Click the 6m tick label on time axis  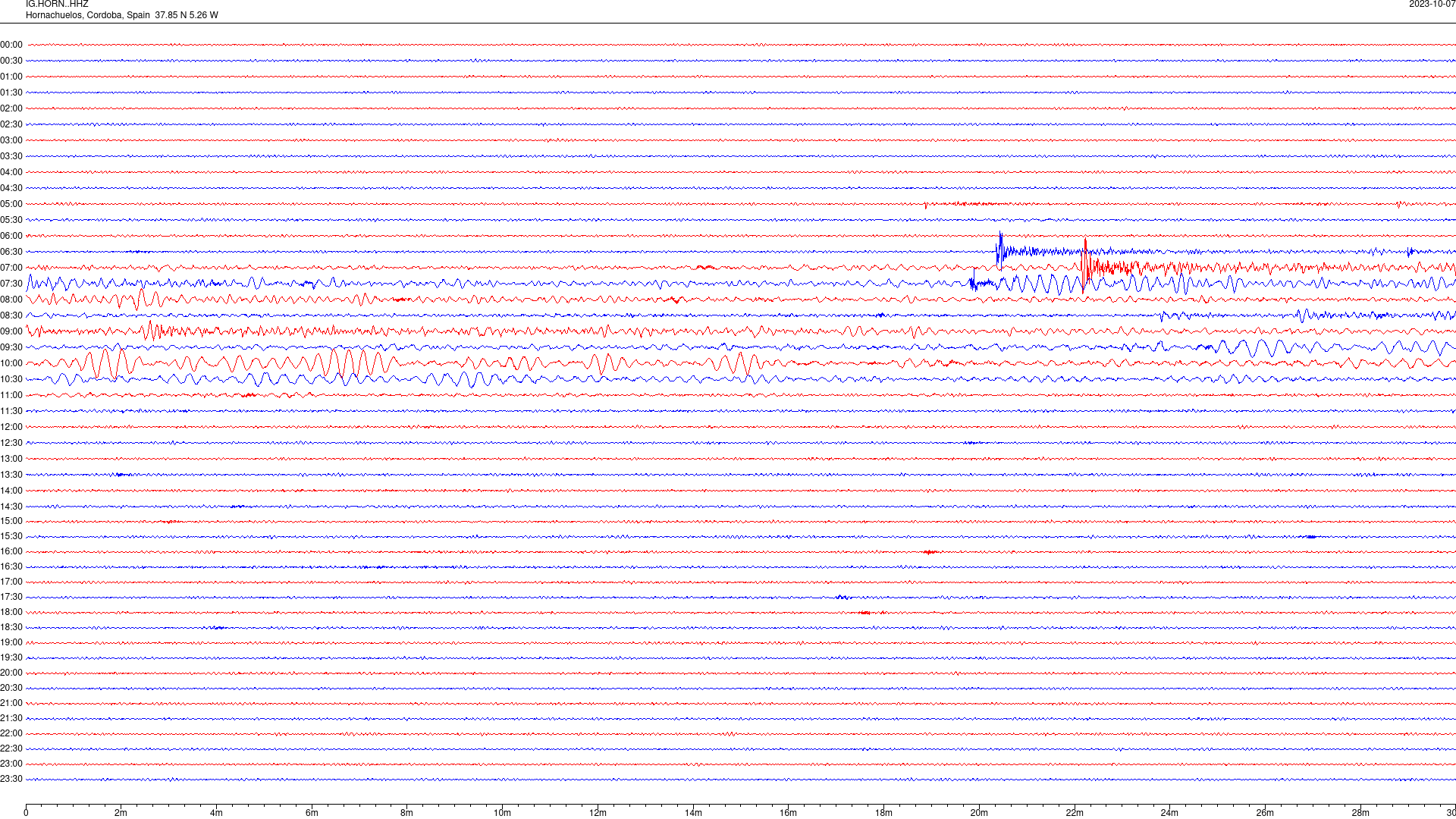tap(312, 813)
